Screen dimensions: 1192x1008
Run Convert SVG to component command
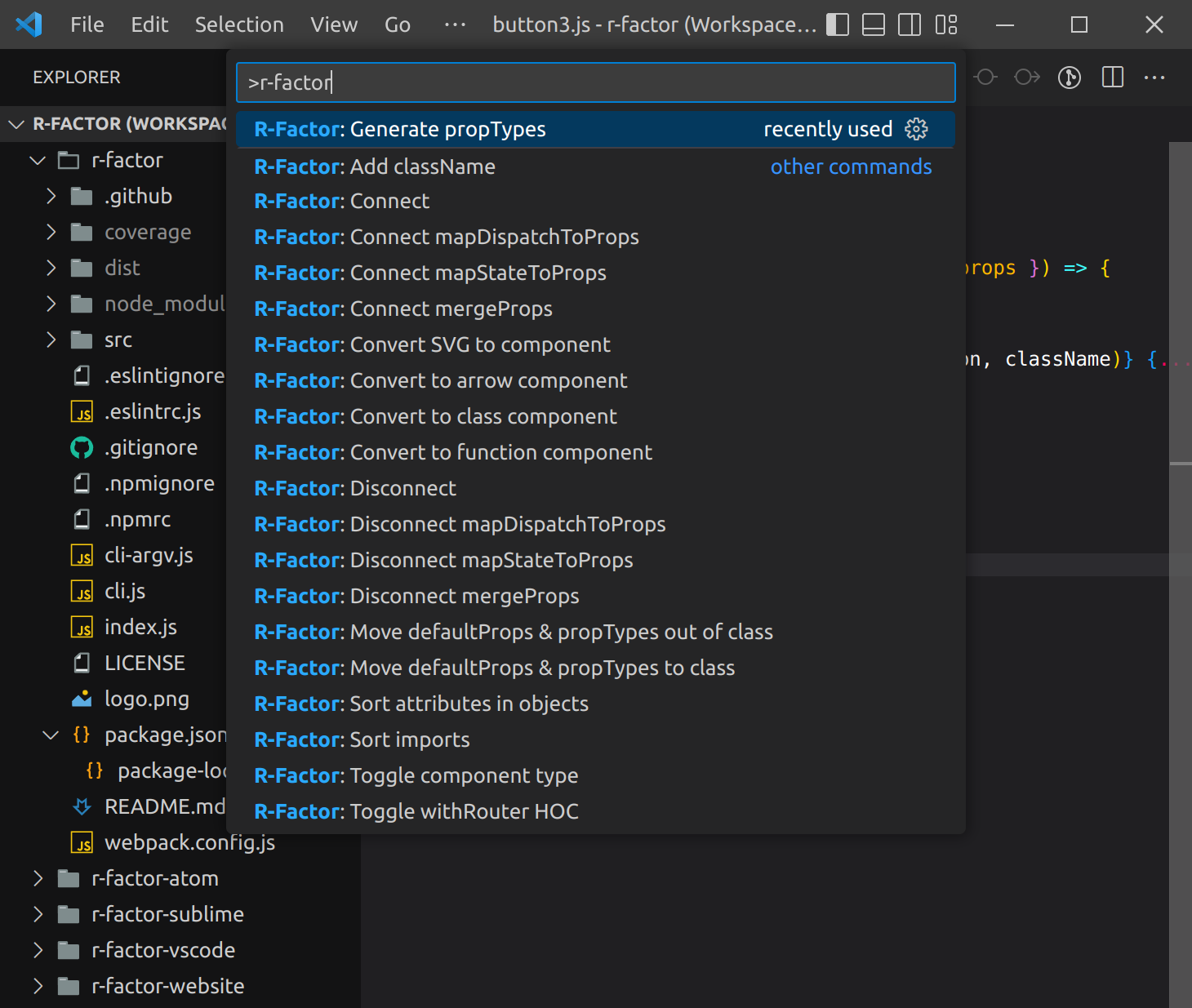point(595,344)
